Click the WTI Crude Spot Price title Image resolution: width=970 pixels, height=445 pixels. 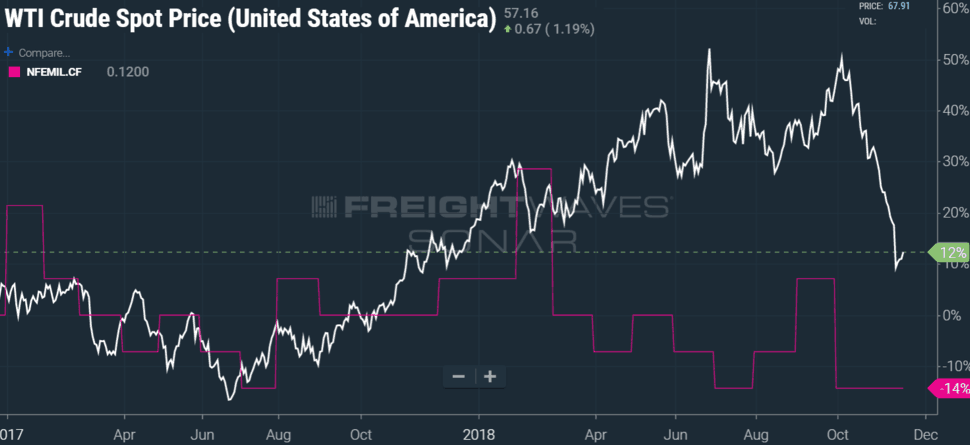tap(251, 20)
